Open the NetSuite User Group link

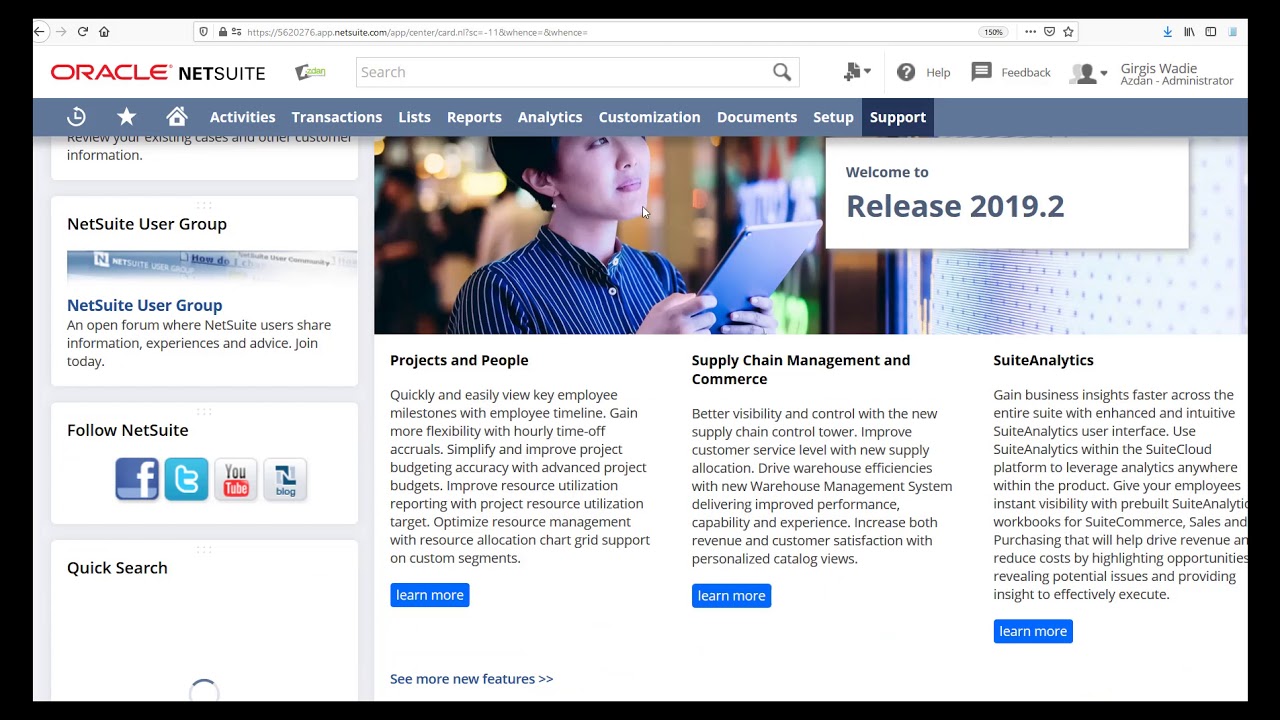point(144,305)
